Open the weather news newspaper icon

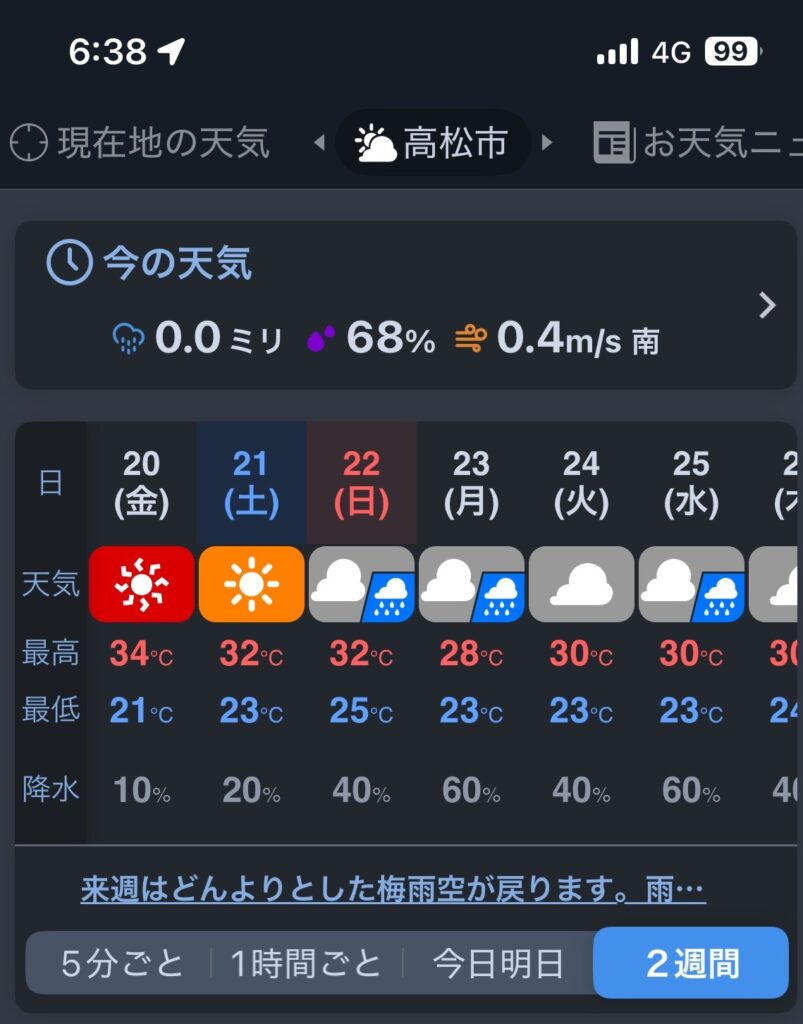614,142
